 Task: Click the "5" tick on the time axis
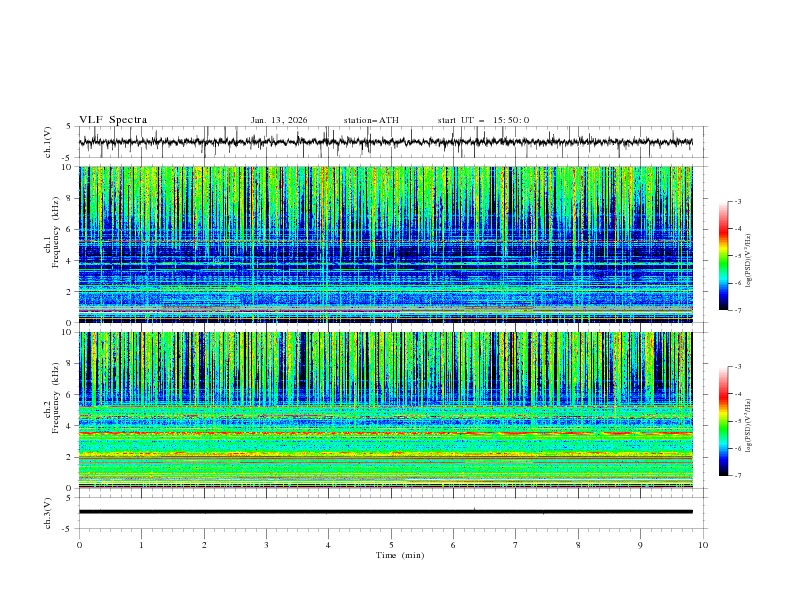pyautogui.click(x=391, y=545)
